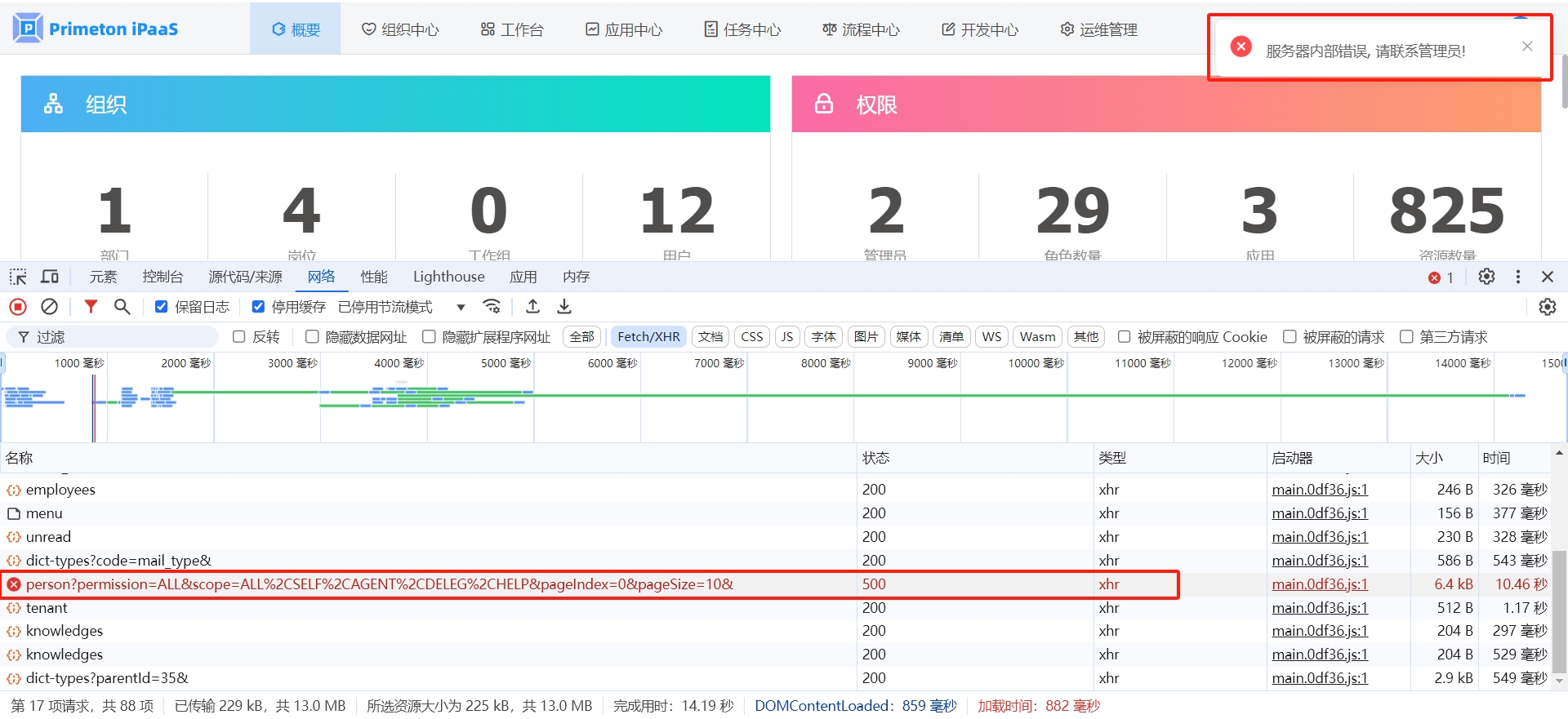Click the export HAR download icon
This screenshot has width=1568, height=719.
click(x=564, y=307)
